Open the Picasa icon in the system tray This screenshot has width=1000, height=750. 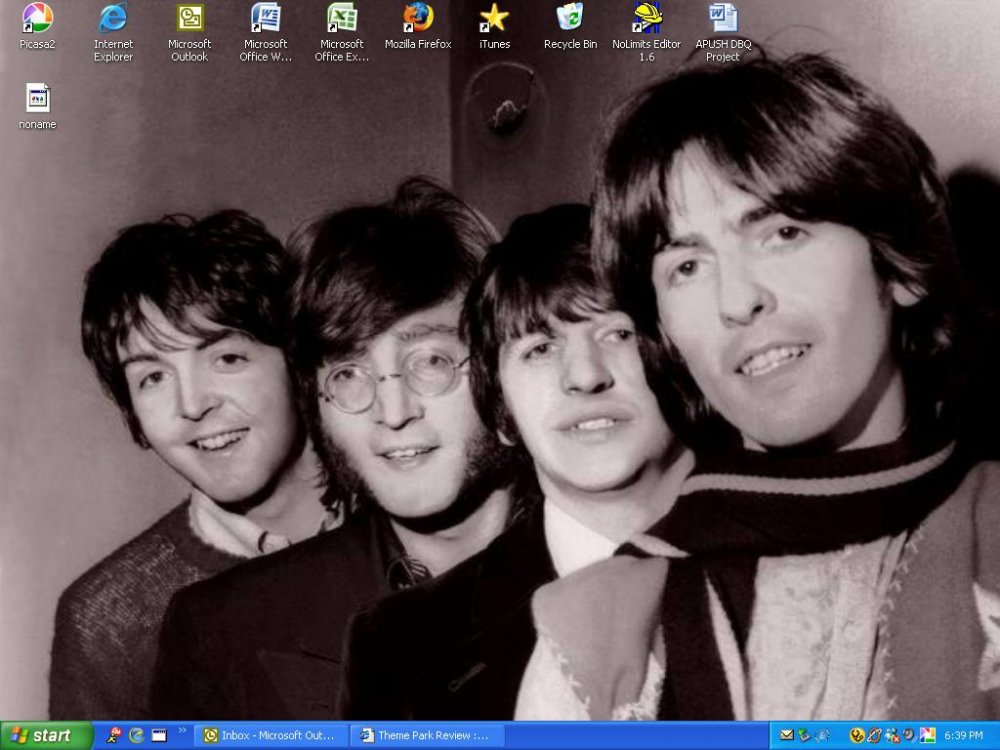coord(927,736)
